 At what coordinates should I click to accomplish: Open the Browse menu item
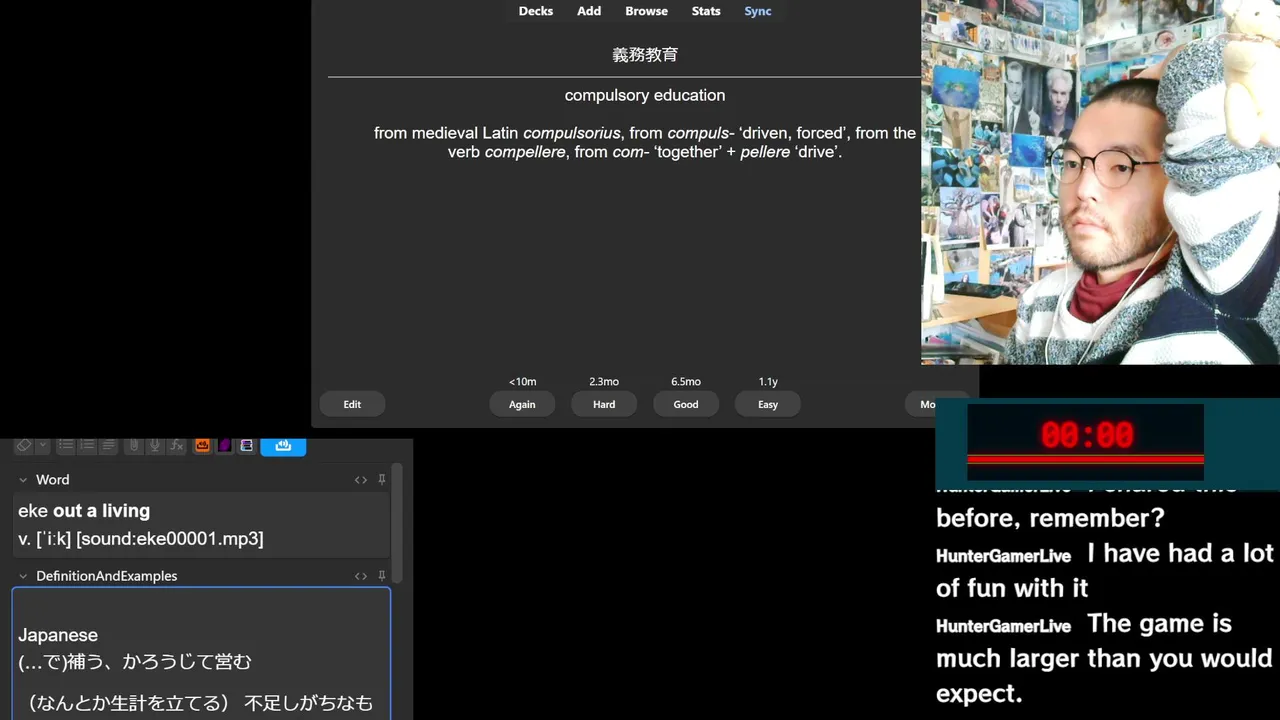646,11
